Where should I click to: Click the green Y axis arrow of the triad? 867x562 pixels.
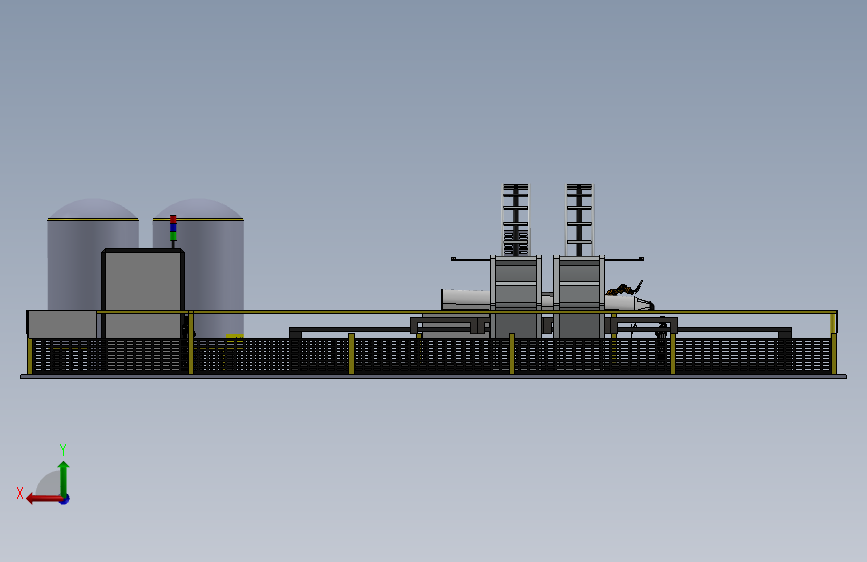pos(64,478)
